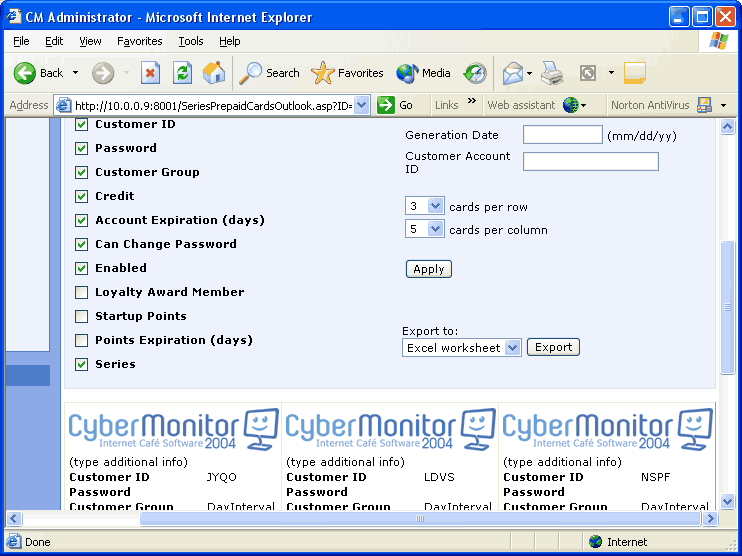Uncheck the Customer Group checkbox
This screenshot has width=742, height=556.
81,172
